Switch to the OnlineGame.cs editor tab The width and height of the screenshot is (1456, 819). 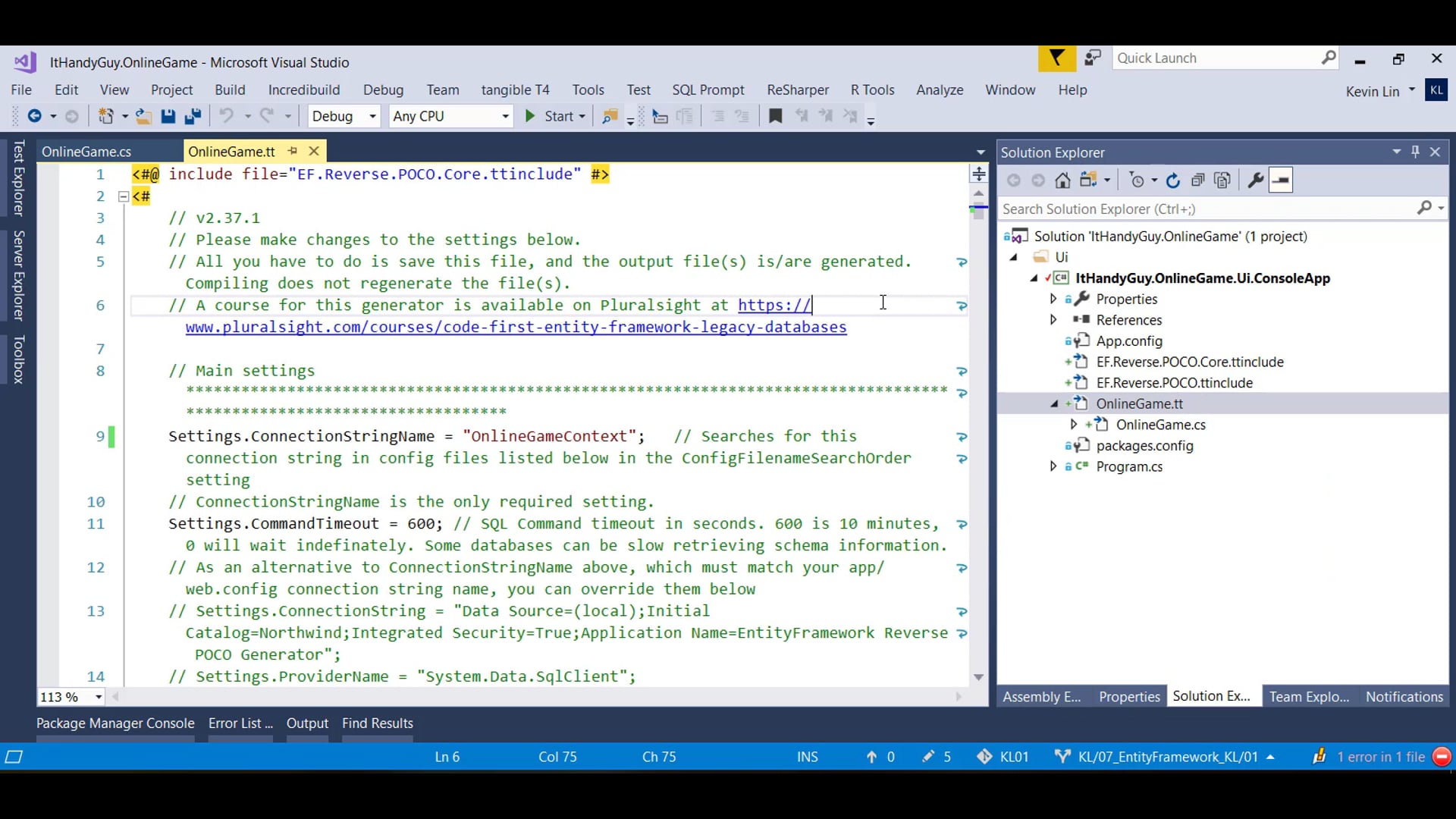tap(86, 152)
